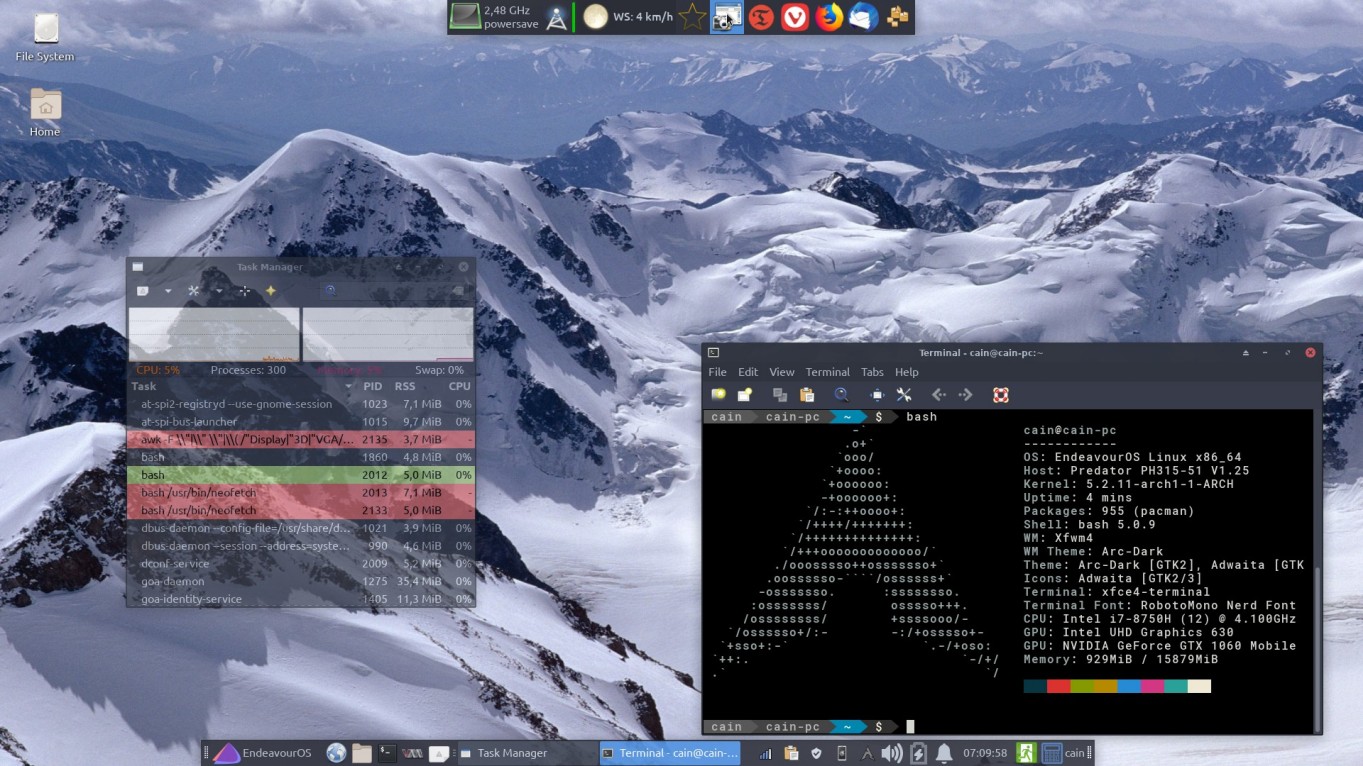Click Task Manager crosshair identify-window icon

244,291
